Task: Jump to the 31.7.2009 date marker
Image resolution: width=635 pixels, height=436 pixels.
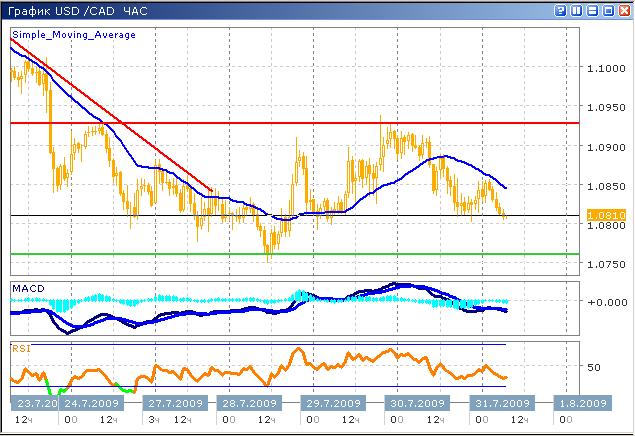Action: coord(497,403)
